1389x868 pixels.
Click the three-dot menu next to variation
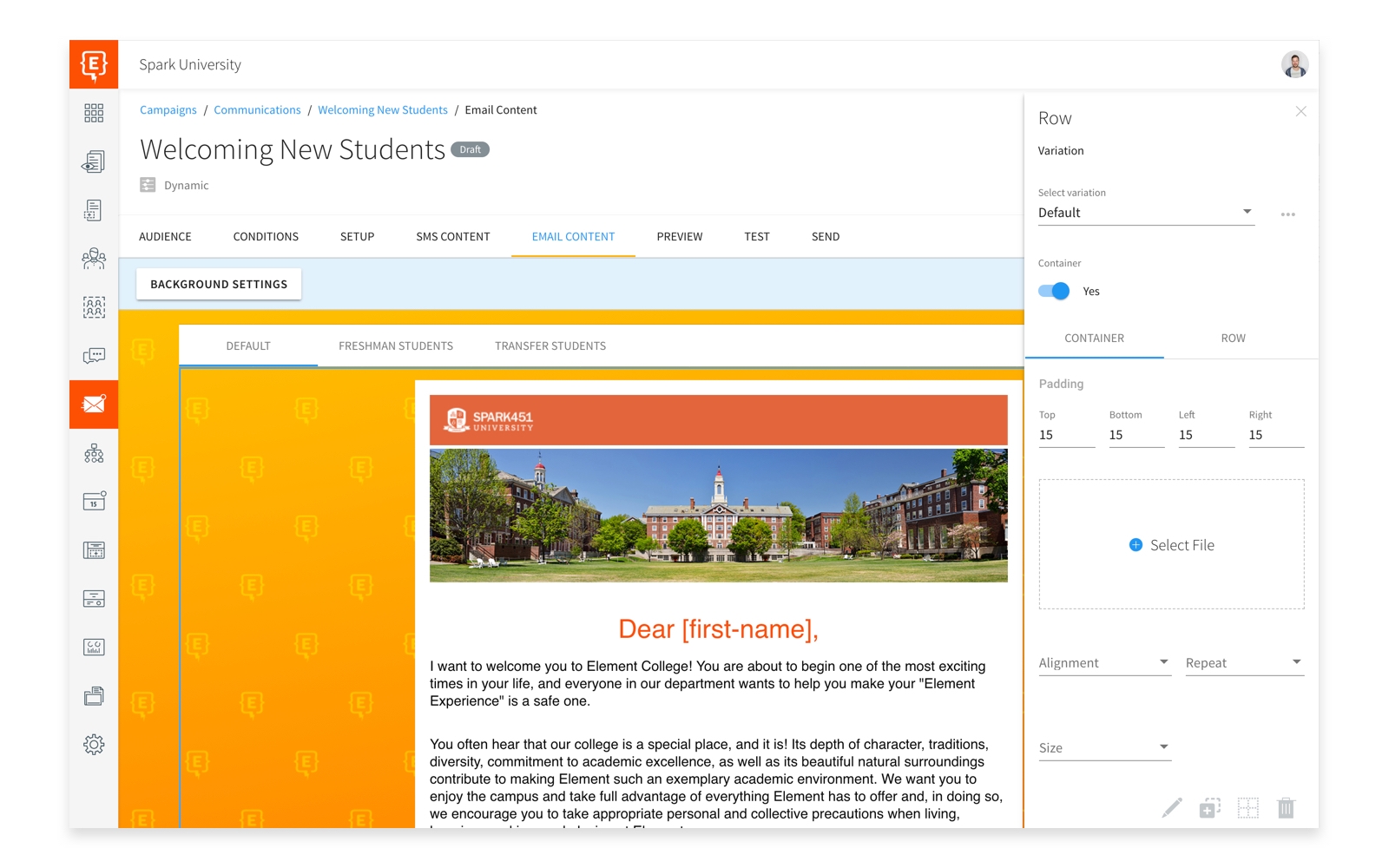1288,214
